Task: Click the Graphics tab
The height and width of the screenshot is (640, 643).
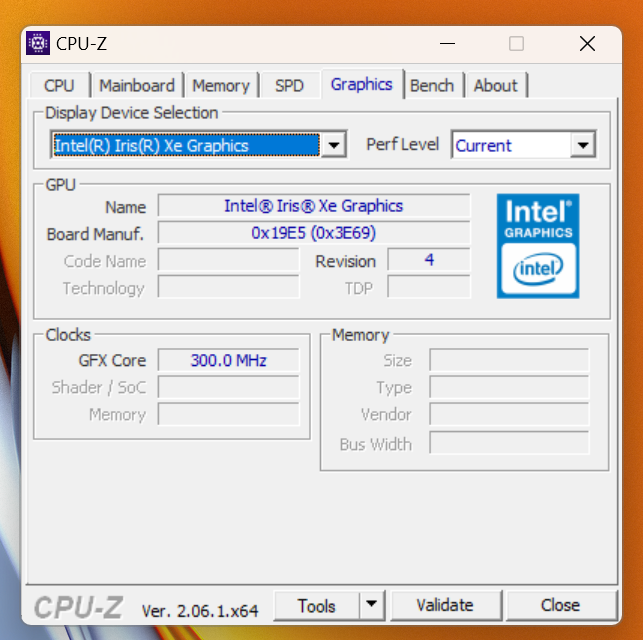Action: click(361, 84)
